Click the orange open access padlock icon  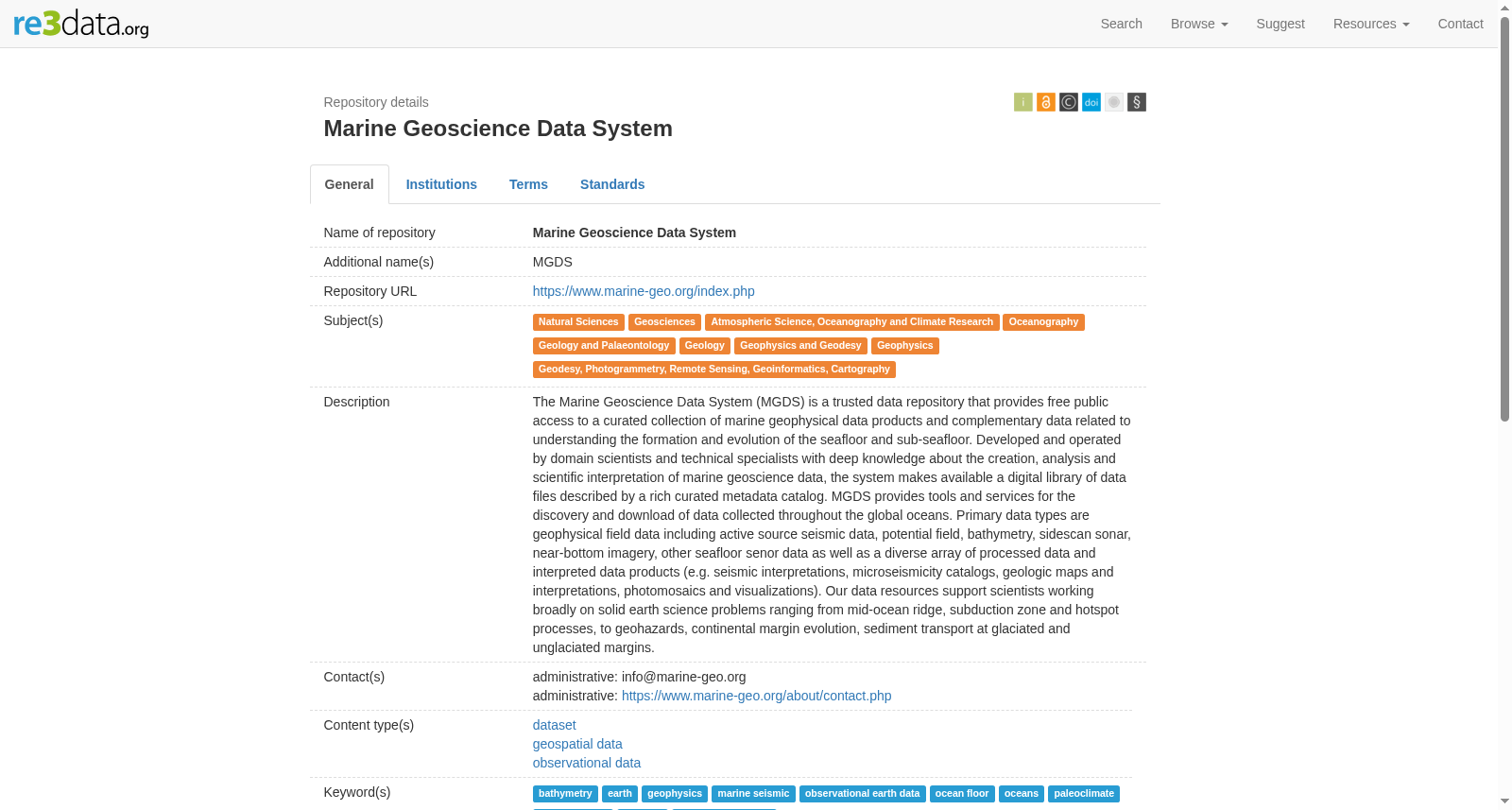[1046, 102]
